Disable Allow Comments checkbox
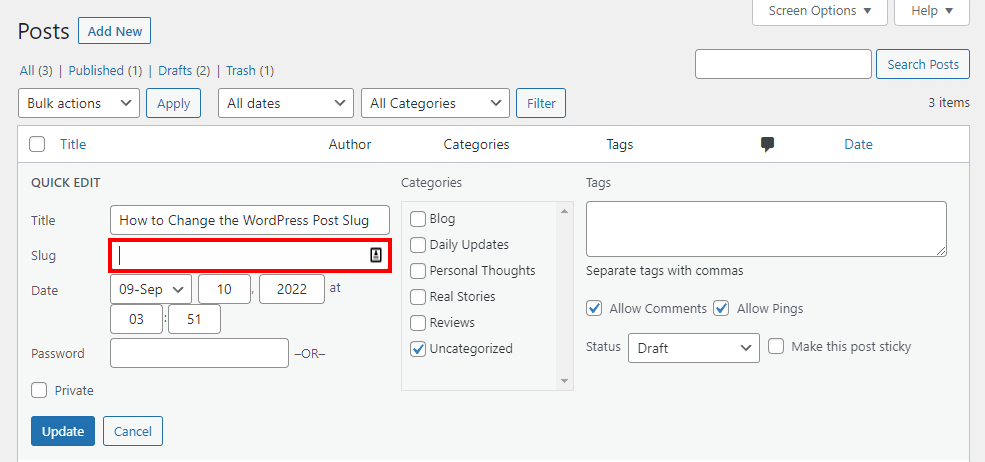 click(595, 309)
